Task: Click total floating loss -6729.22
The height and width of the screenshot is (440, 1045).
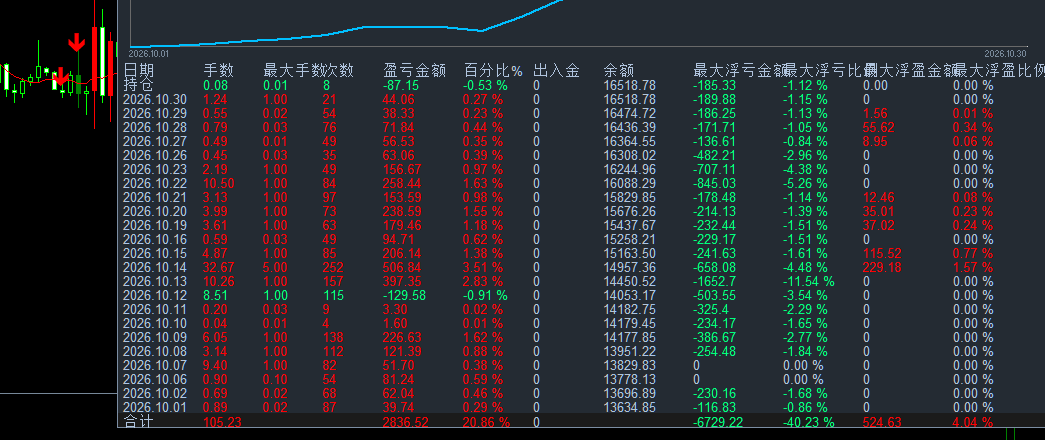Action: 716,422
